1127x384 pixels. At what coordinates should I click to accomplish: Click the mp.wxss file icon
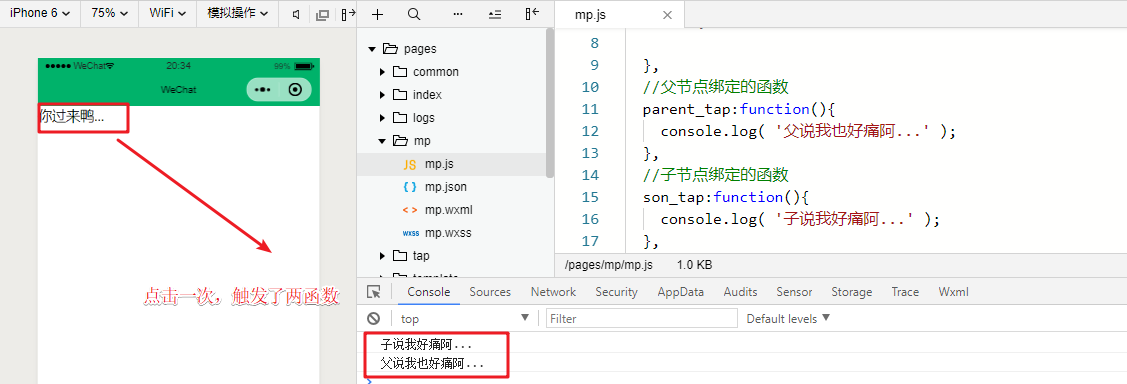click(x=410, y=233)
